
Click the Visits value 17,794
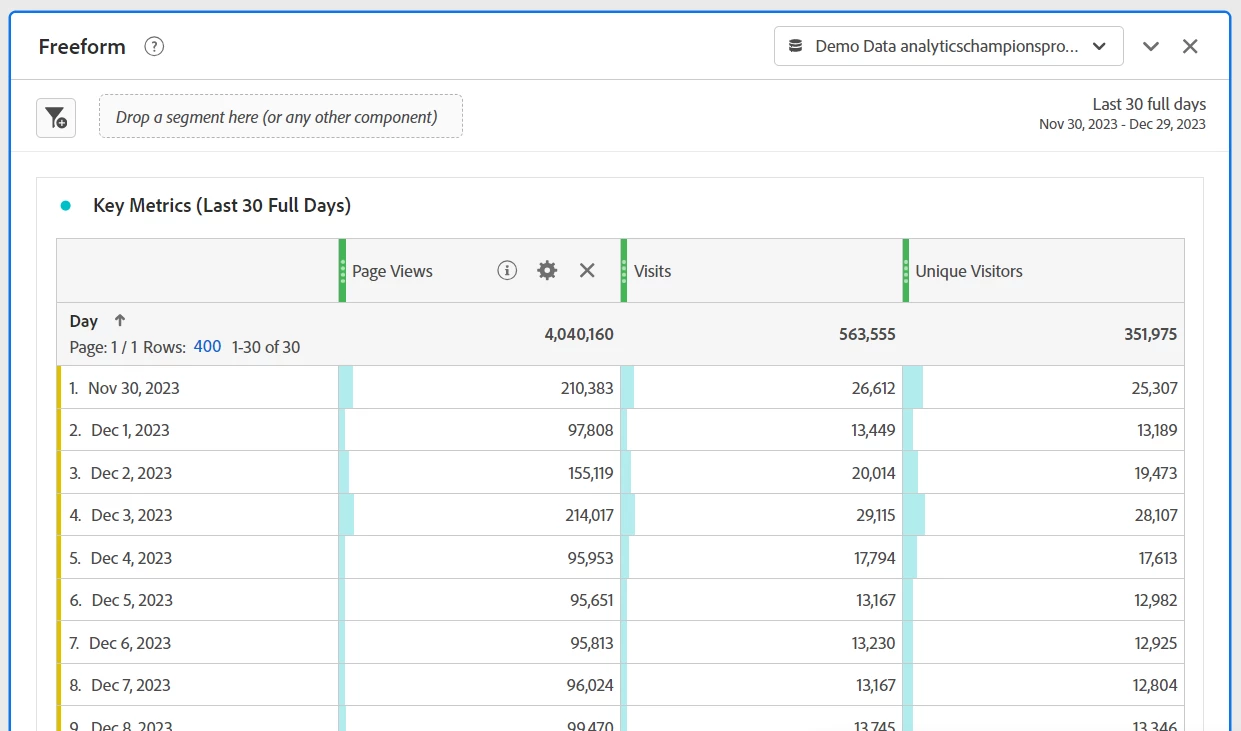(x=875, y=558)
